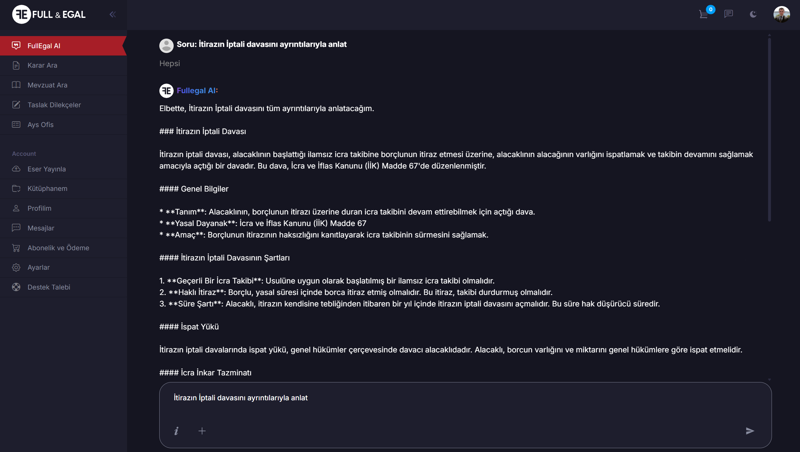The width and height of the screenshot is (800, 452).
Task: Click the plus attachment icon
Action: [202, 431]
